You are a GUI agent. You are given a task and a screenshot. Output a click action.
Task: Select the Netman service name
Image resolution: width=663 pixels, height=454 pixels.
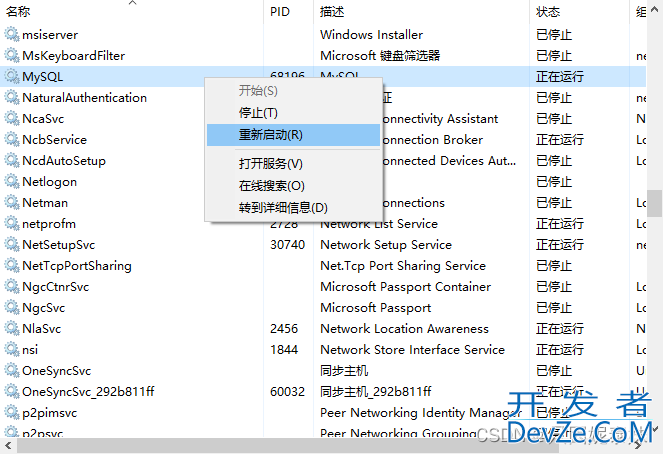click(x=45, y=203)
